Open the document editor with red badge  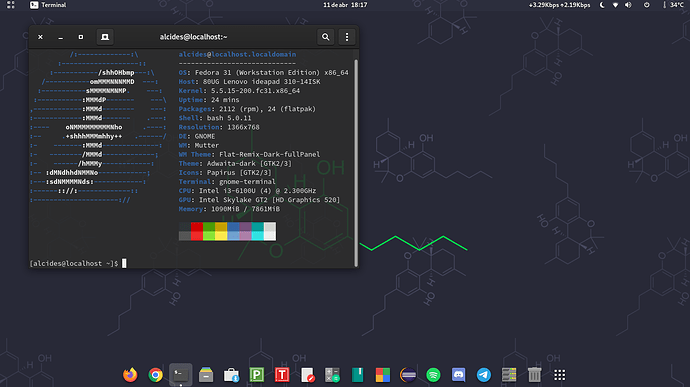307,375
